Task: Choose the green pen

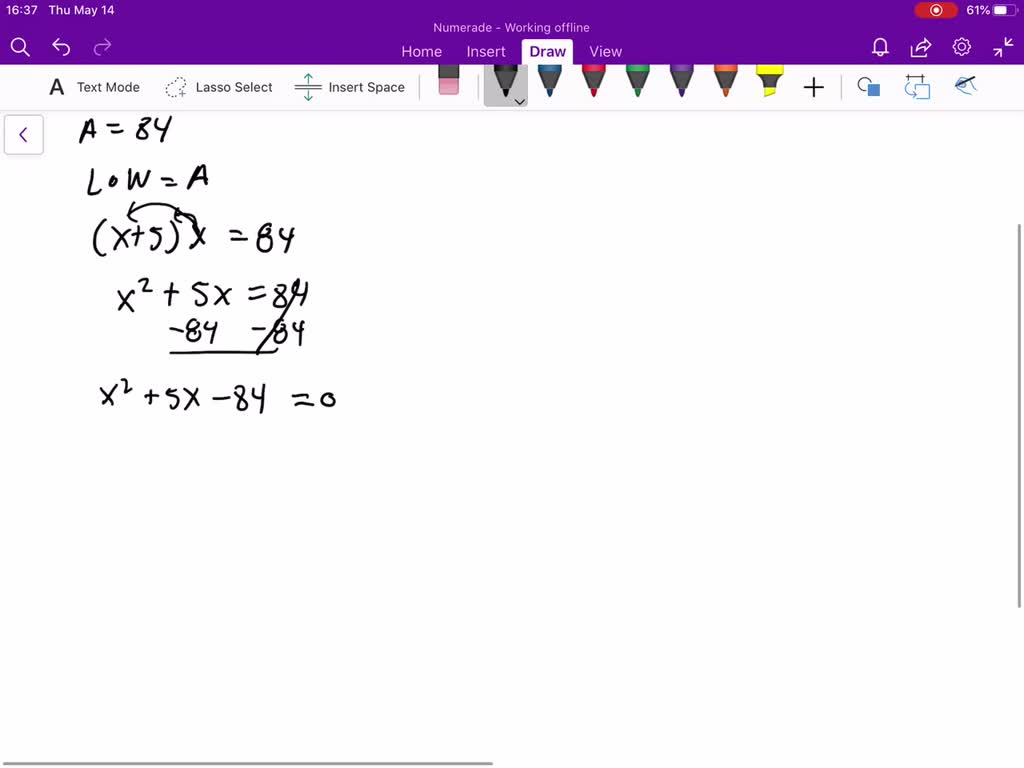Action: pos(637,81)
